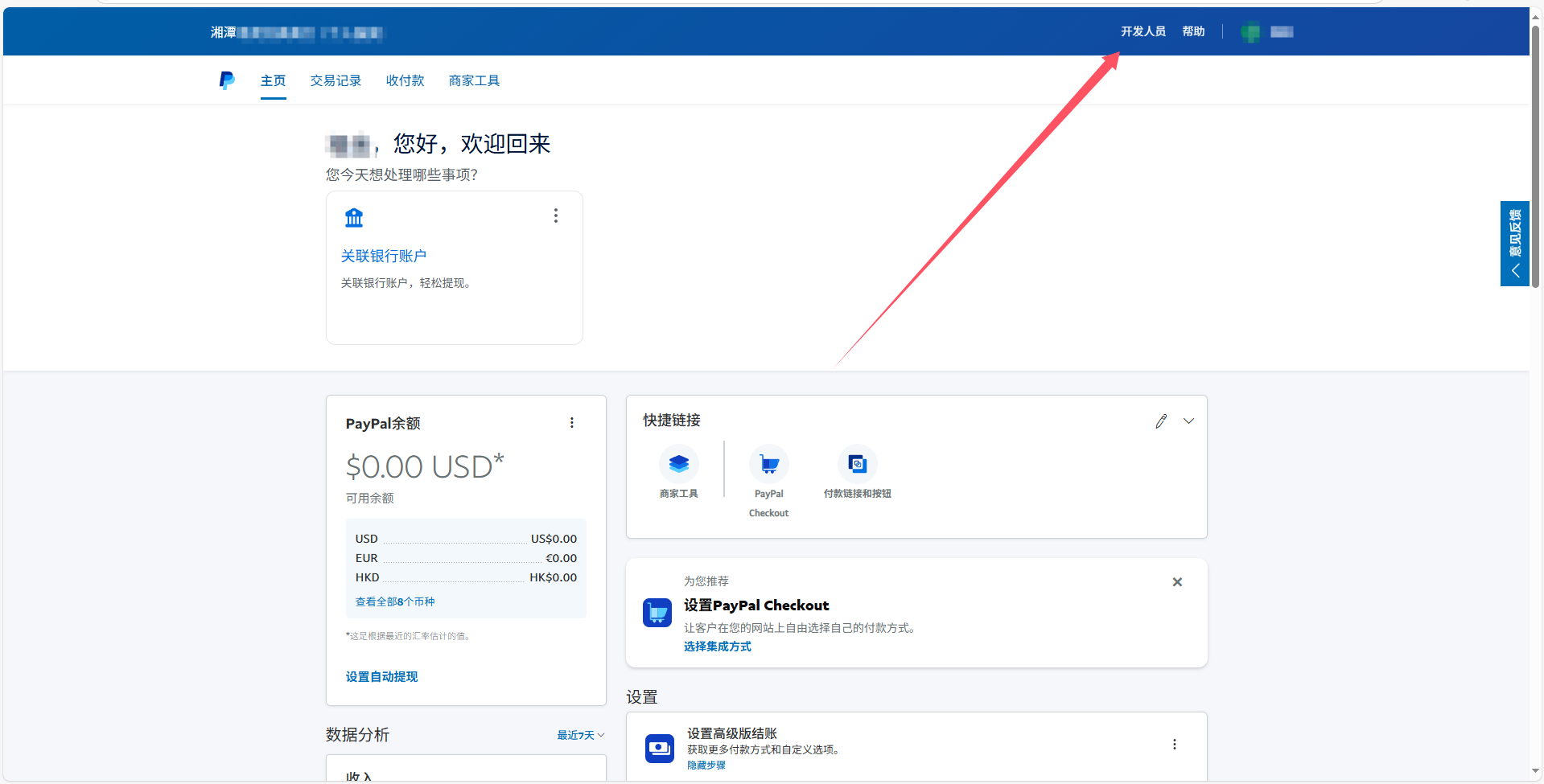
Task: Open the three-dot menu on PayPal余额 card
Action: click(x=571, y=422)
